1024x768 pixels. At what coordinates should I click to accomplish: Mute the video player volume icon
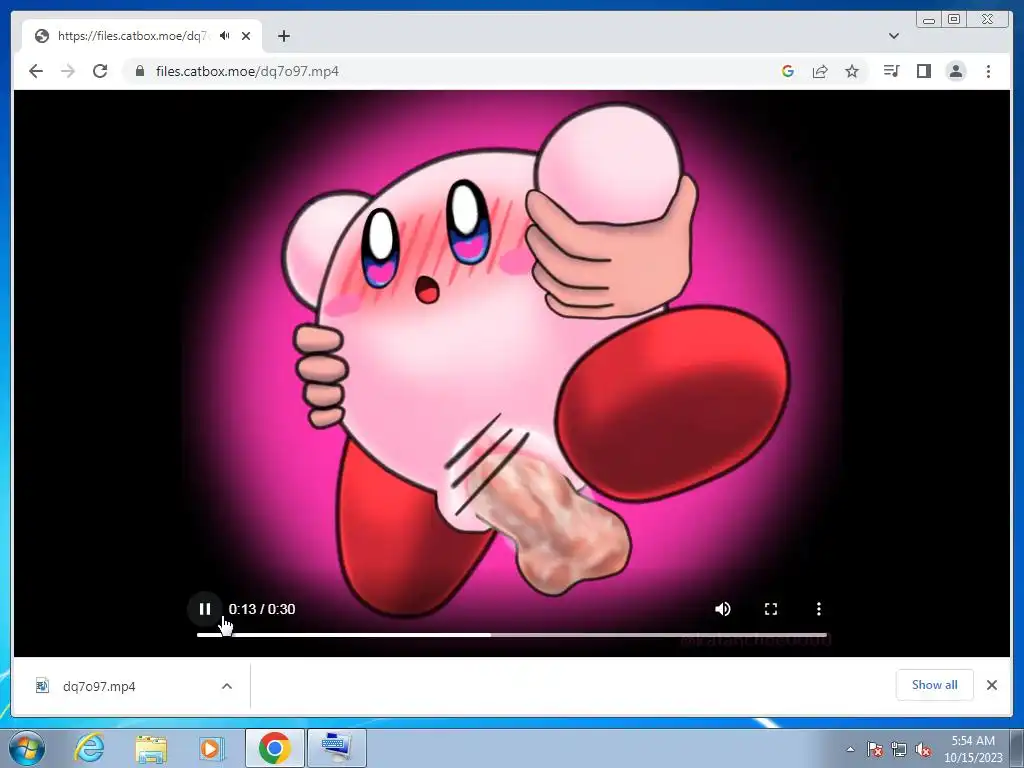[722, 609]
